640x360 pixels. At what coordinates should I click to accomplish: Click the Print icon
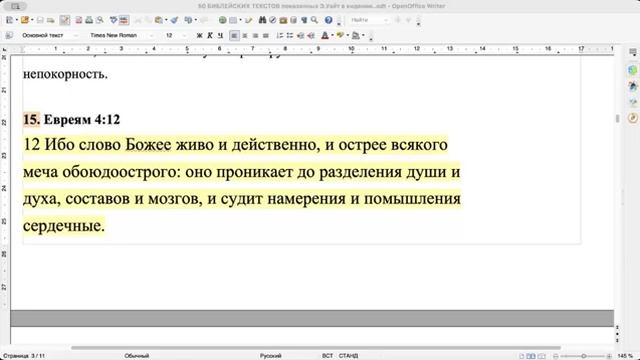coord(89,20)
